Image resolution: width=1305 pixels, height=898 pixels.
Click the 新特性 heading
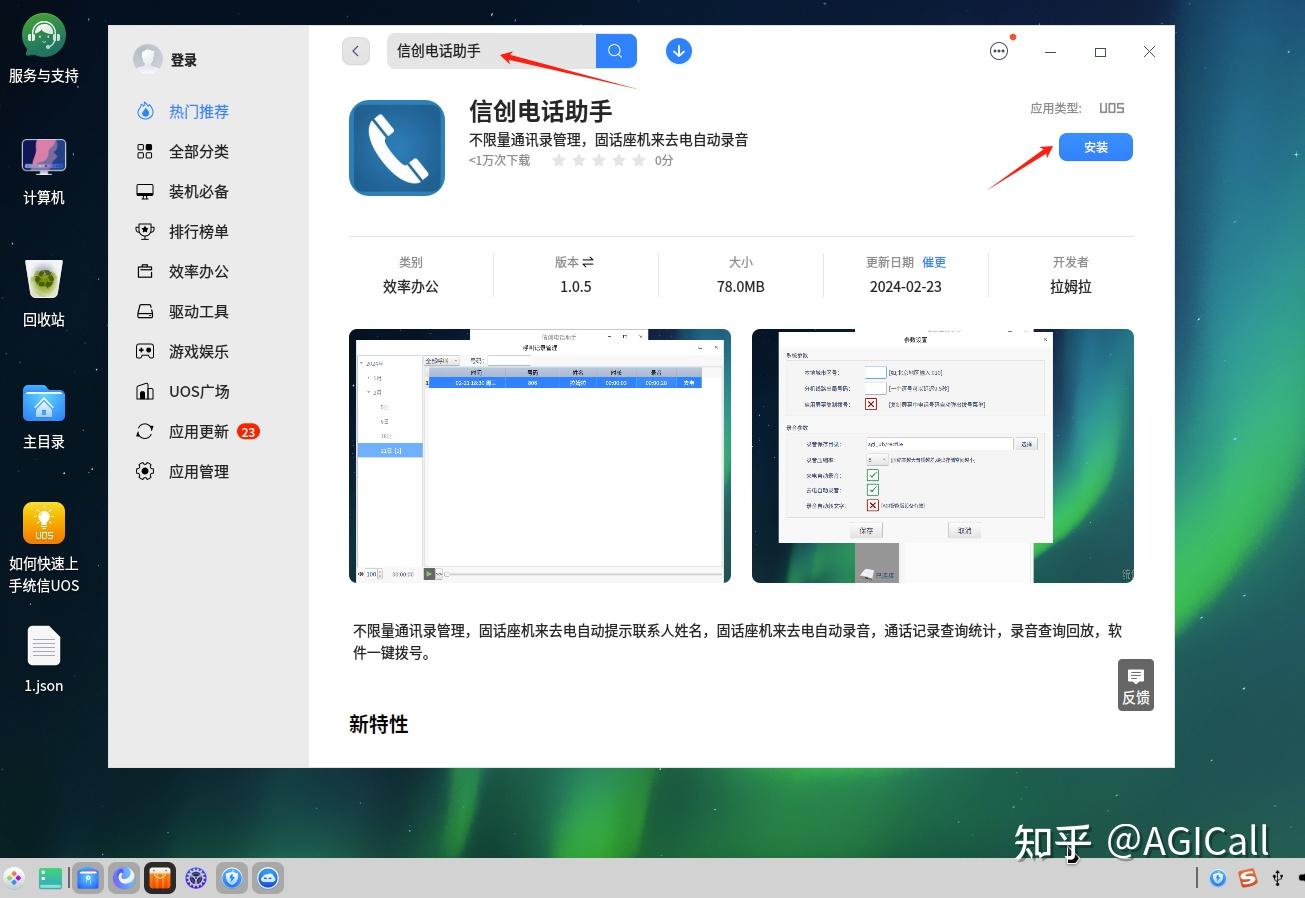click(x=379, y=724)
